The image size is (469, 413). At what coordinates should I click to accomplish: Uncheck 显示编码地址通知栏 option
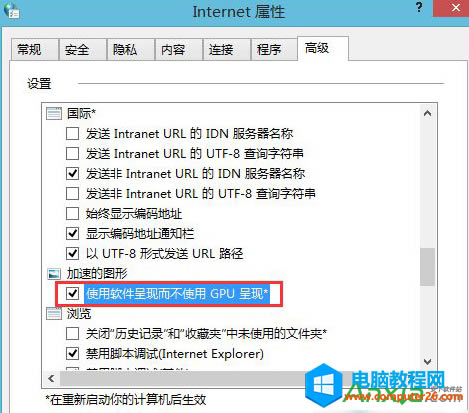(73, 234)
